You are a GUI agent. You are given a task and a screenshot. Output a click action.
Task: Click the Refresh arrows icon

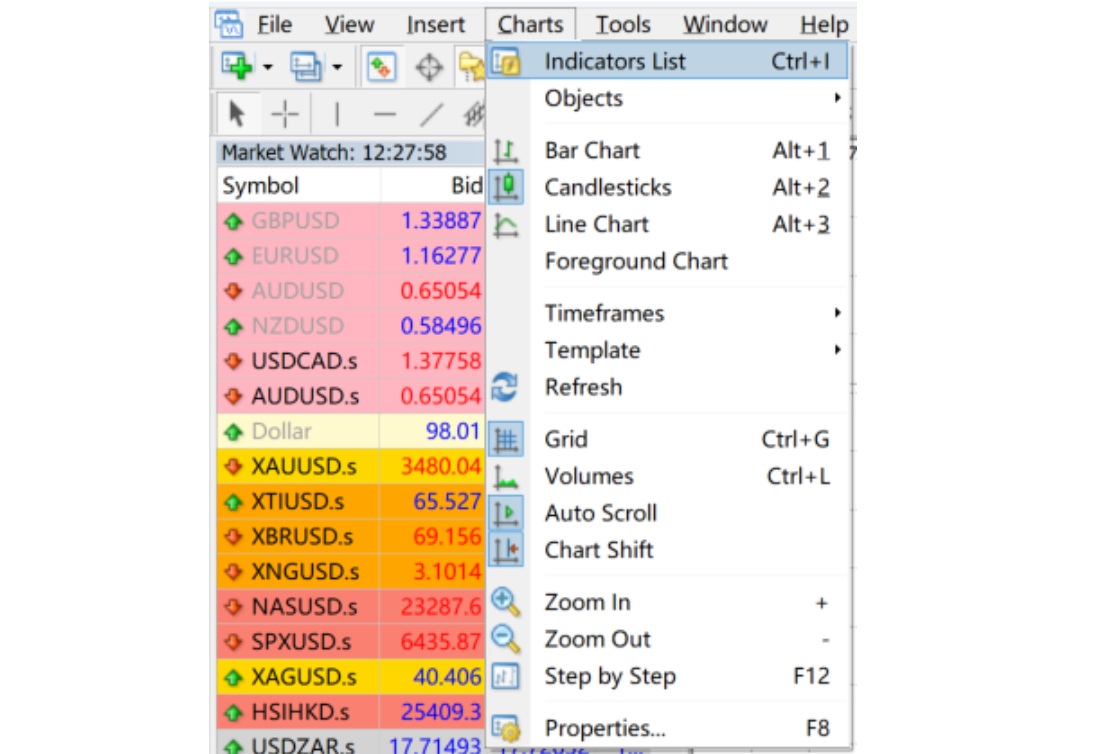tap(505, 387)
